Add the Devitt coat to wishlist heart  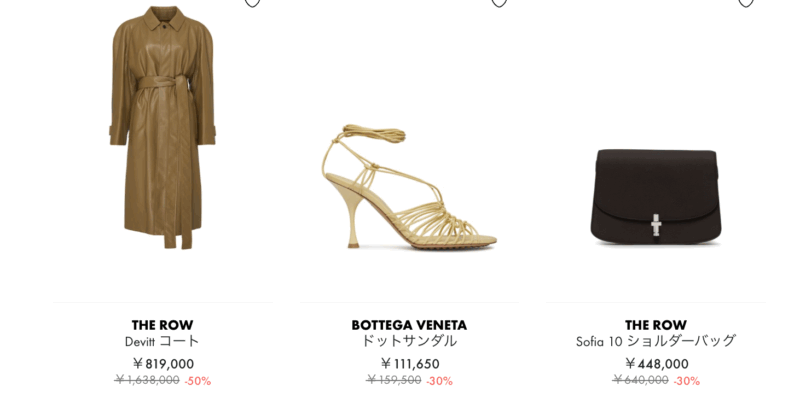253,3
